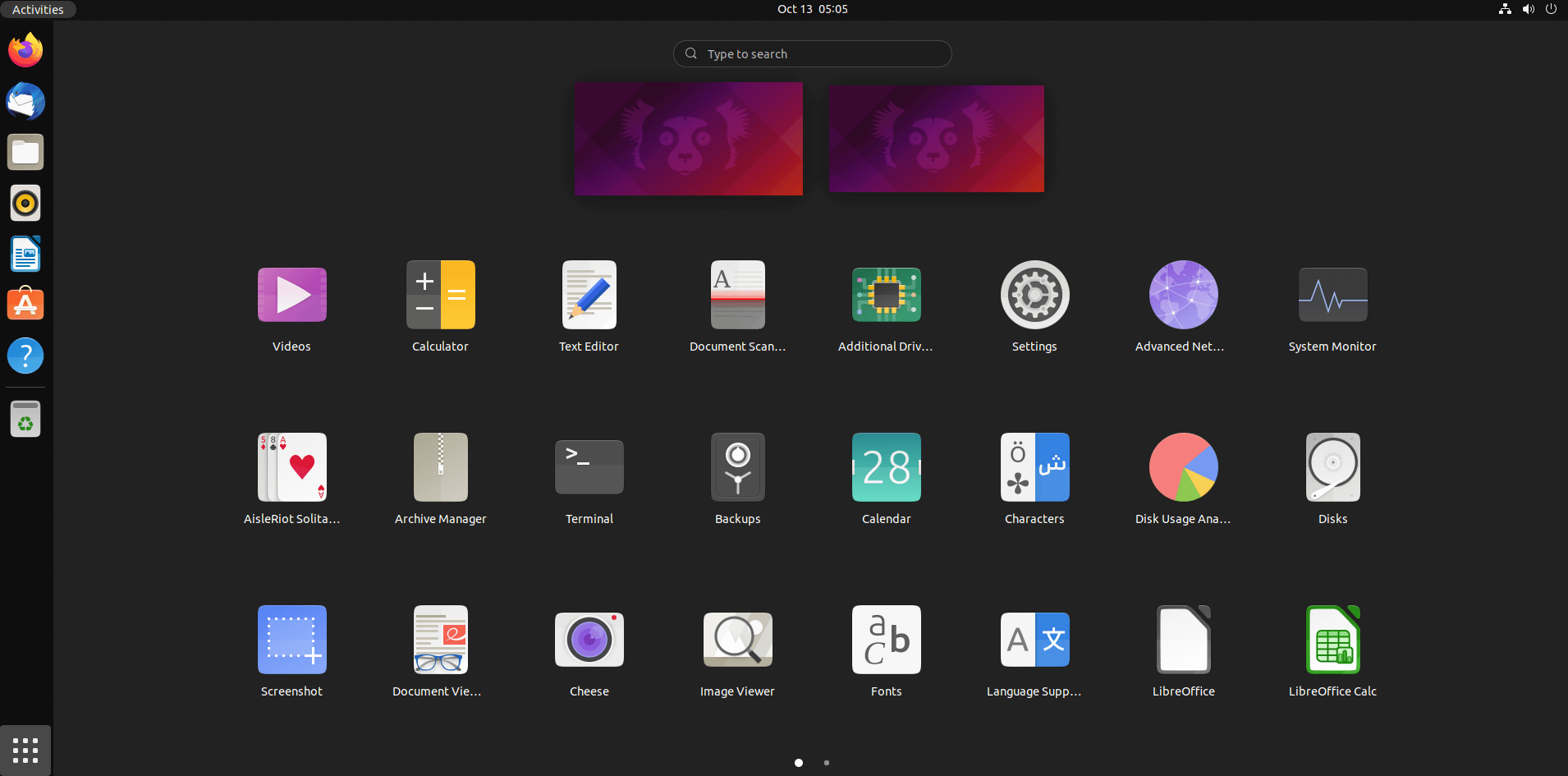
Task: Open the Screenshot tool
Action: [291, 641]
